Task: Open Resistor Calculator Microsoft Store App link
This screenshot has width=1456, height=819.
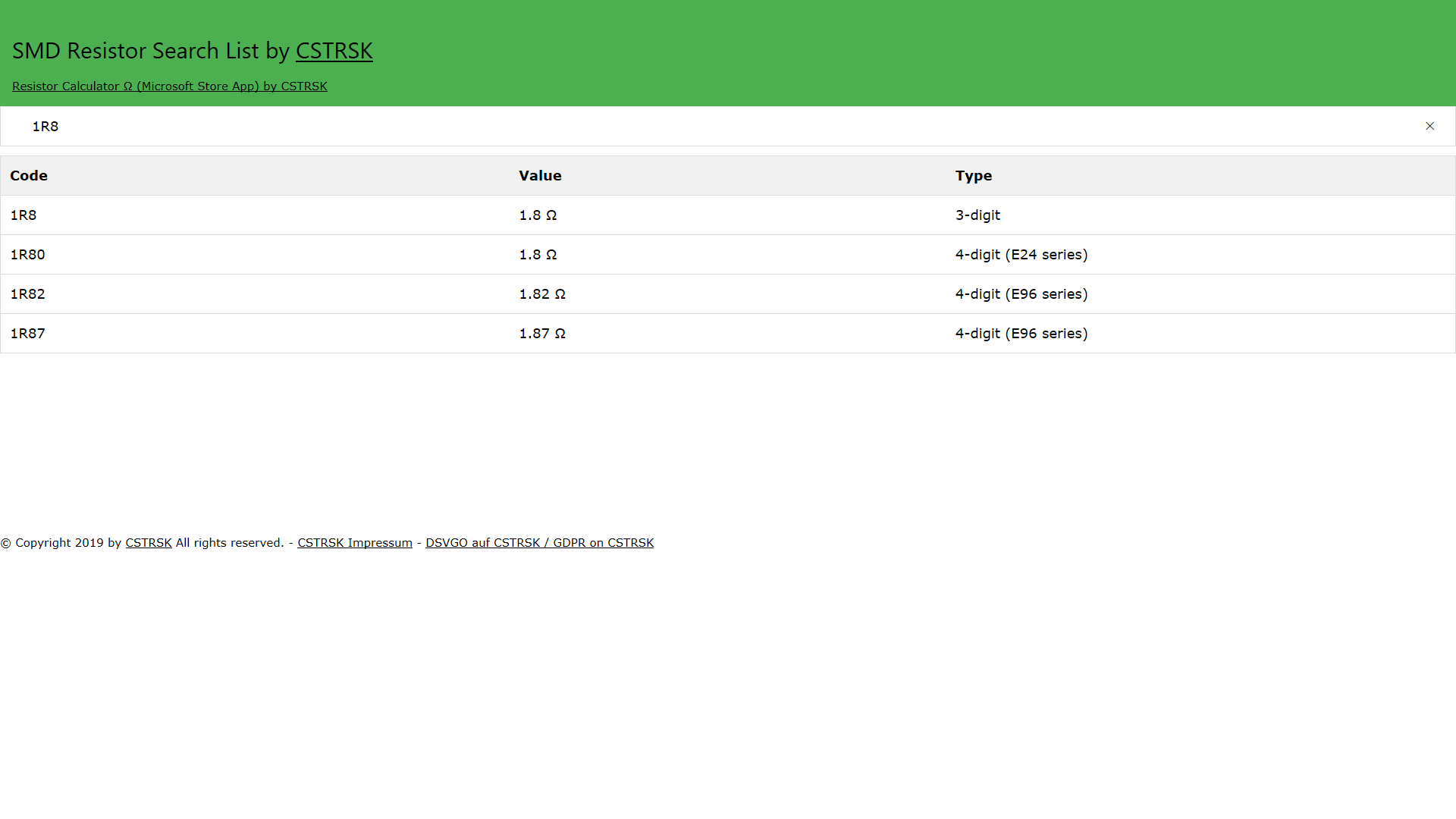Action: click(169, 86)
